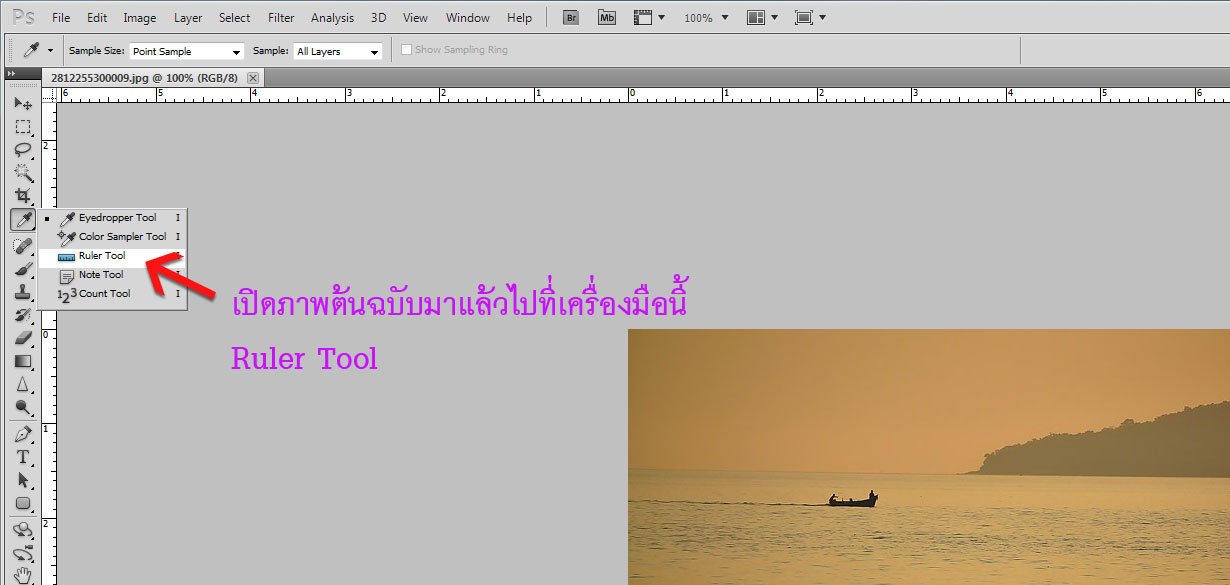Screen dimensions: 1230x585
Task: Expand the toolbox with double-arrow button
Action: click(11, 74)
